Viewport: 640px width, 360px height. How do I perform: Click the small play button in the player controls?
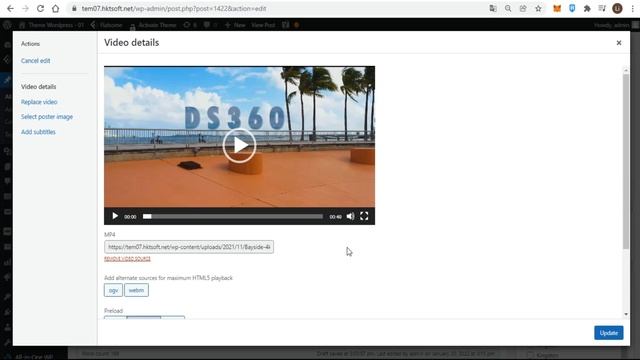115,216
